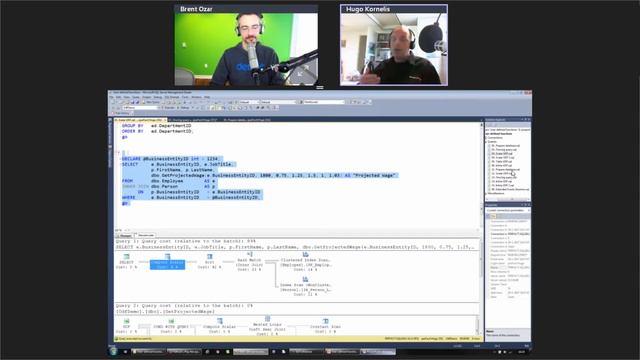Open the Extended Events sql file in Solution Explorer
Image resolution: width=640 pixels, height=360 pixels.
tap(510, 189)
